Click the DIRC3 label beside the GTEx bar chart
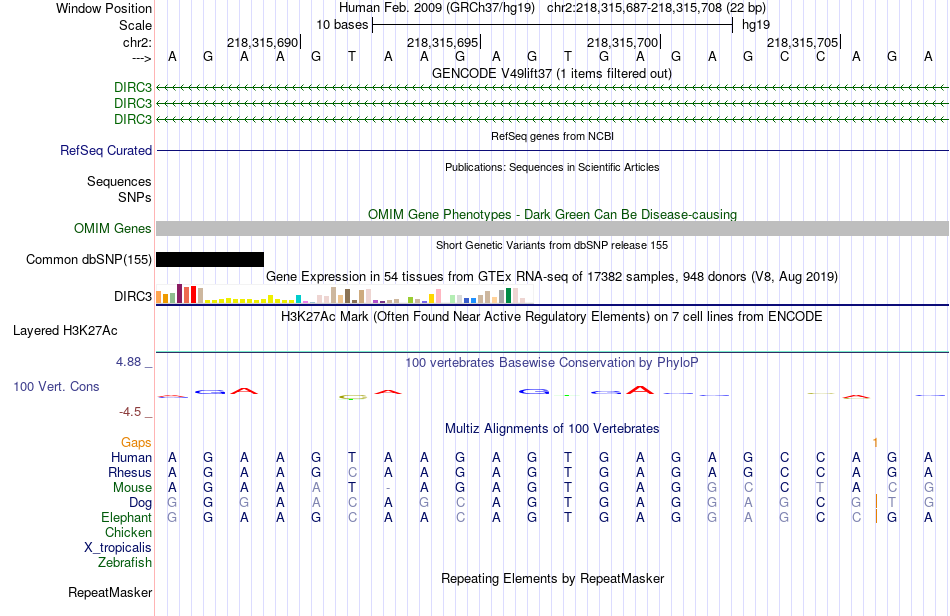The width and height of the screenshot is (950, 616). pyautogui.click(x=133, y=296)
